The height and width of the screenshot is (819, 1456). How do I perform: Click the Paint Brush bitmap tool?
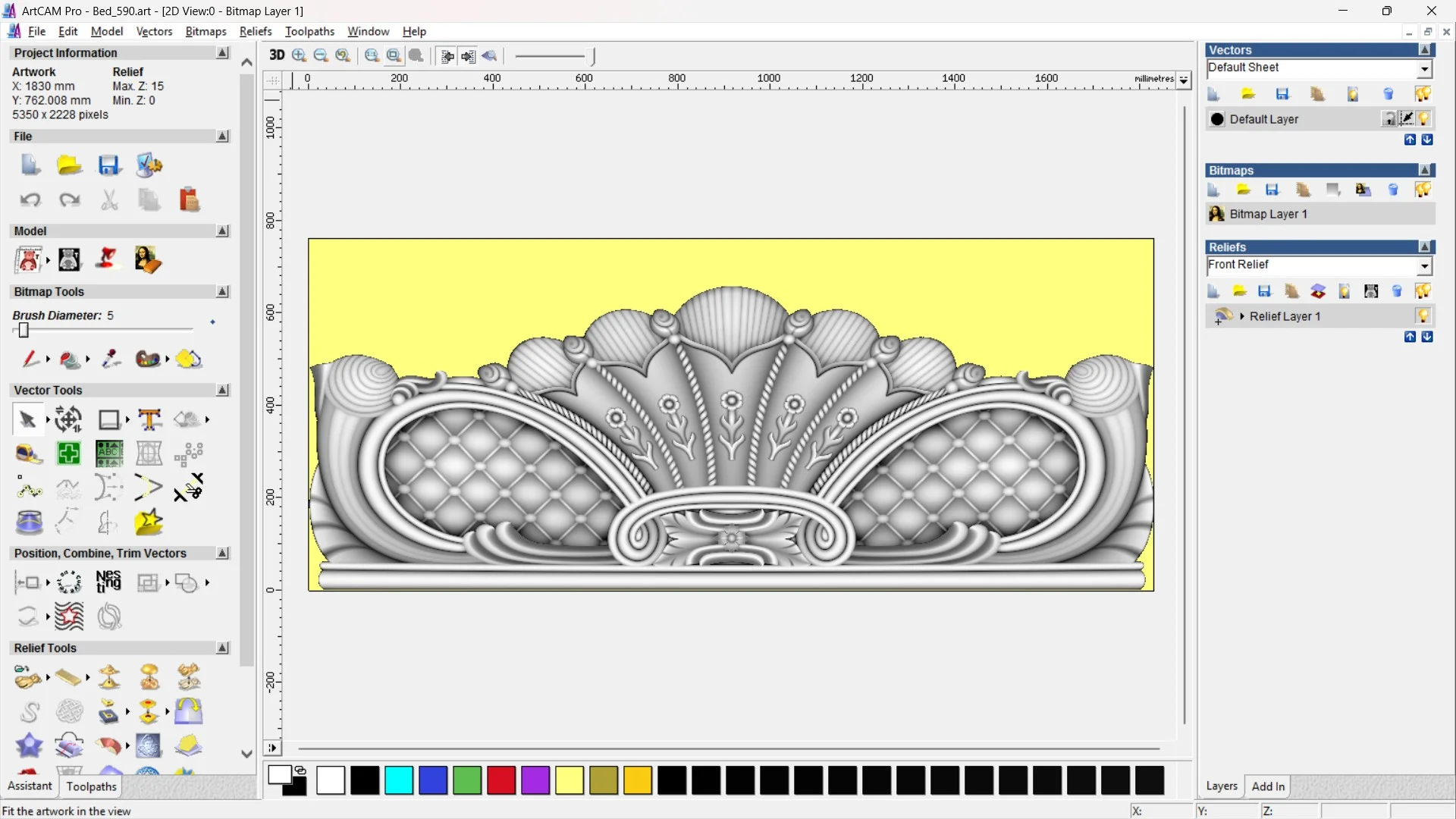30,359
